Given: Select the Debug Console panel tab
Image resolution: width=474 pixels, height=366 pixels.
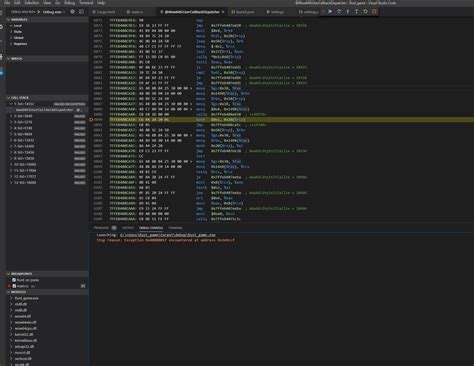Looking at the screenshot, I should [x=151, y=228].
